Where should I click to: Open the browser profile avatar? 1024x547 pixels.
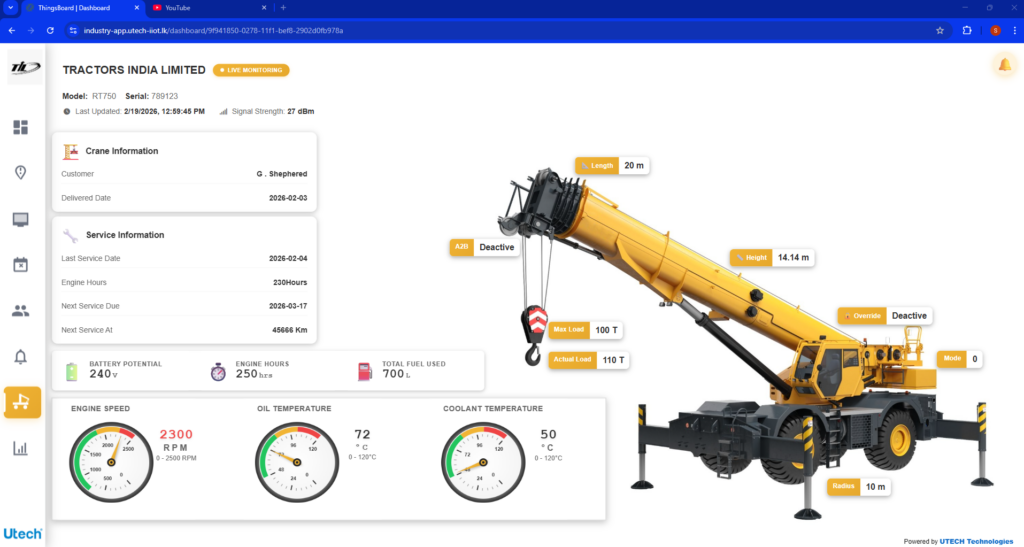(995, 31)
